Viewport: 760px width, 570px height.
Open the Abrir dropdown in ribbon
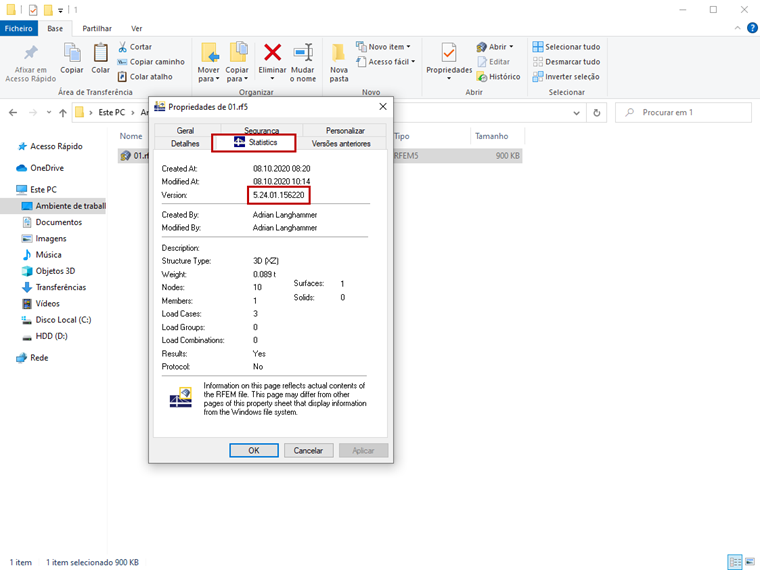495,47
